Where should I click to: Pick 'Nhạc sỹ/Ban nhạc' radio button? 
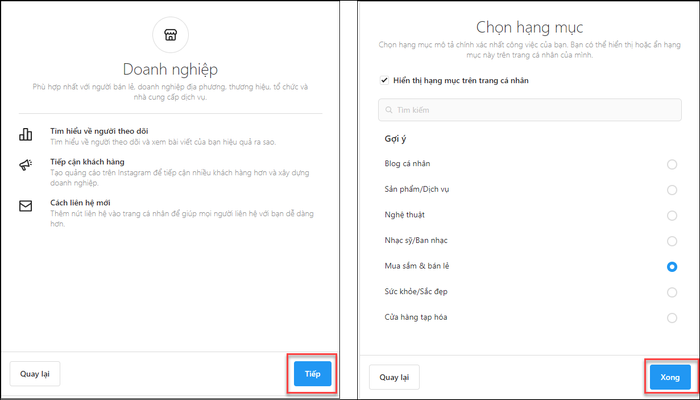(x=671, y=241)
